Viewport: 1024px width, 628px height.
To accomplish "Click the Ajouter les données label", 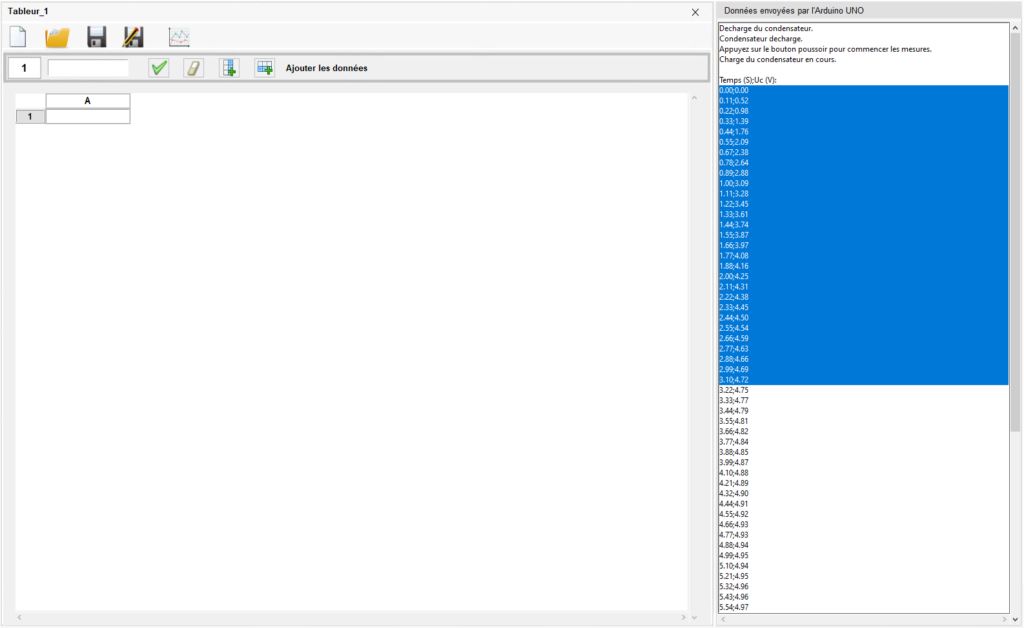I will [326, 68].
